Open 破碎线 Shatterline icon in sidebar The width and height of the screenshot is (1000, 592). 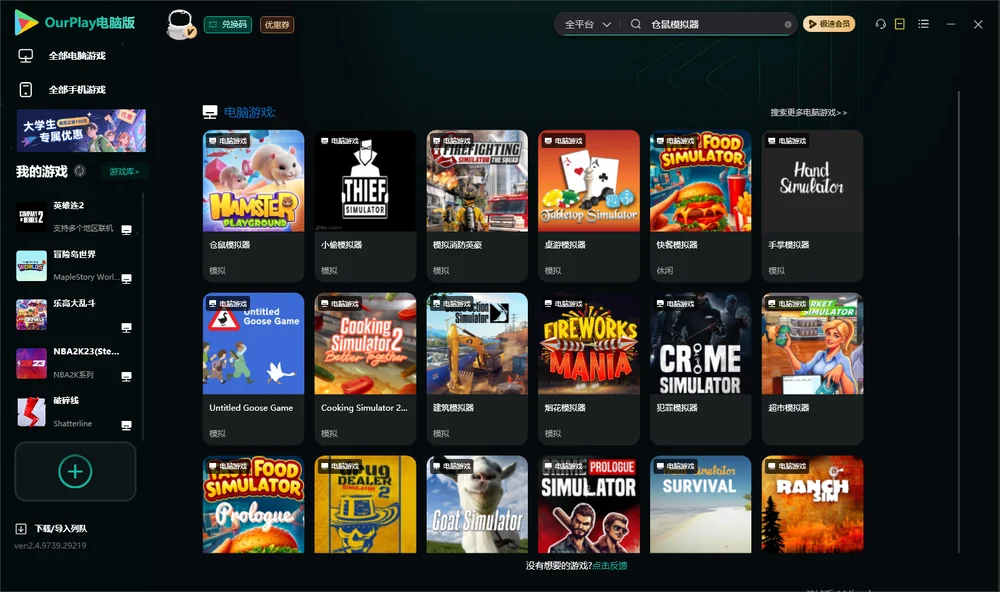point(31,412)
